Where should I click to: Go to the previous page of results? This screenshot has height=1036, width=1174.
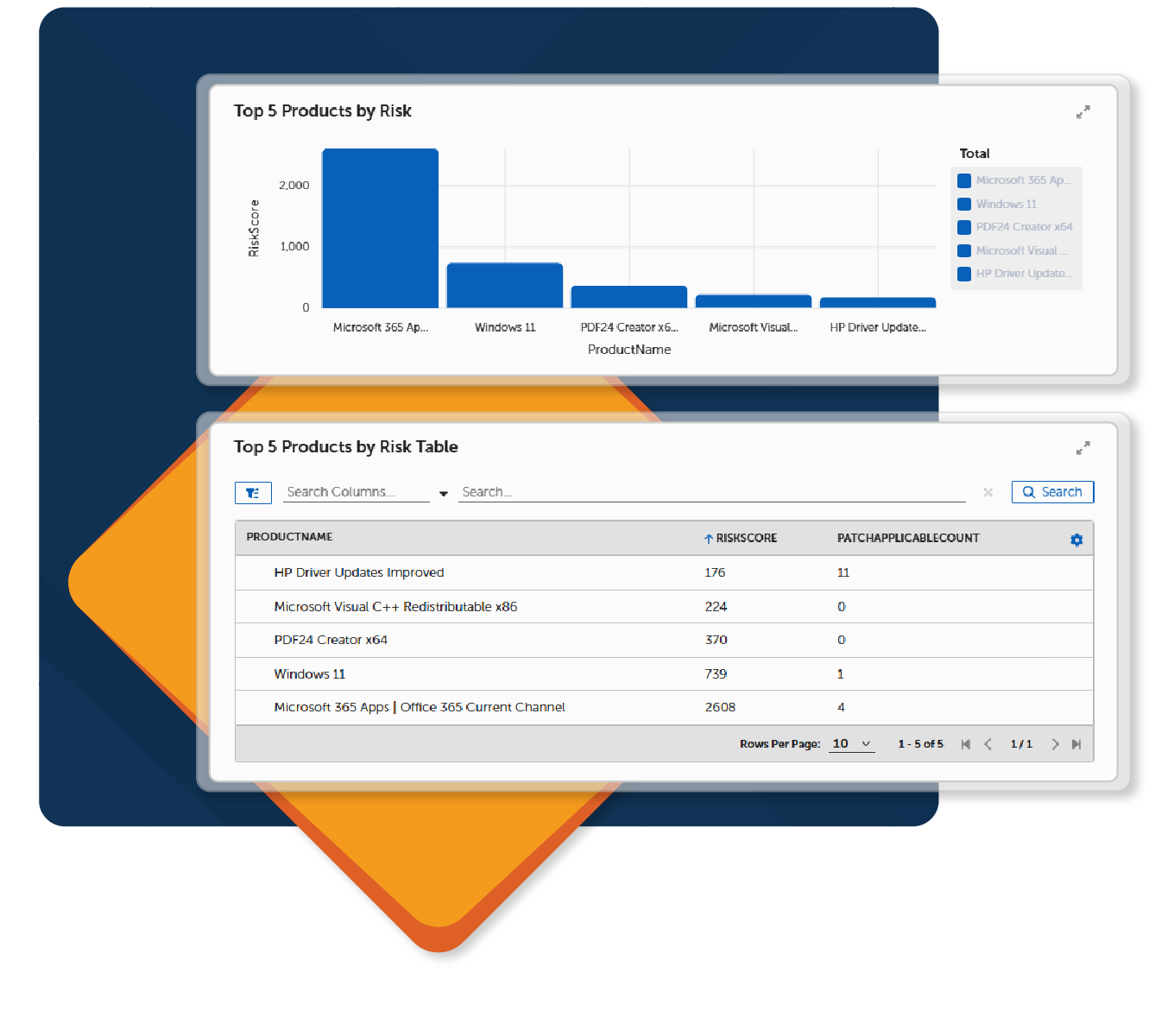pos(988,744)
